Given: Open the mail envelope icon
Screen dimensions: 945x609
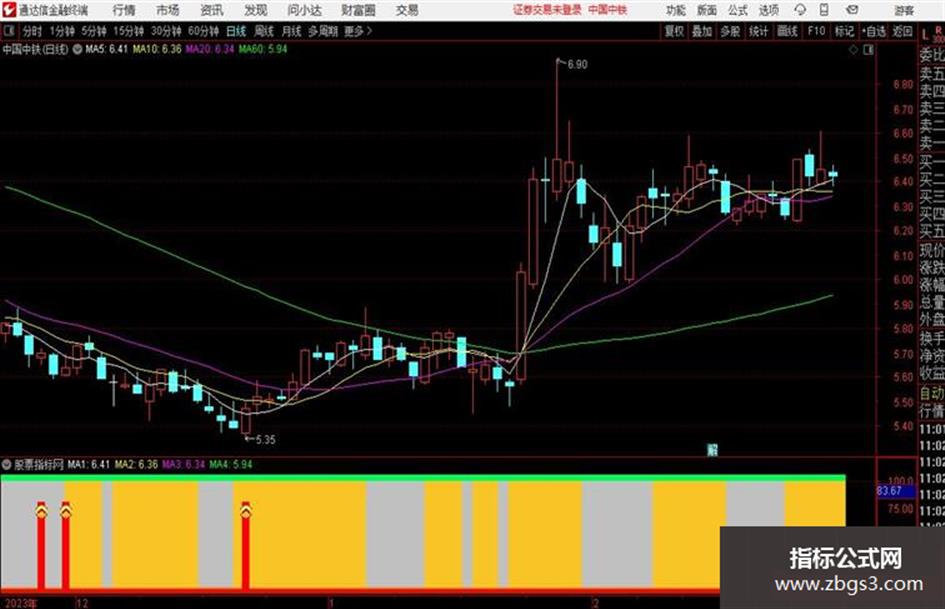Looking at the screenshot, I should pyautogui.click(x=852, y=10).
